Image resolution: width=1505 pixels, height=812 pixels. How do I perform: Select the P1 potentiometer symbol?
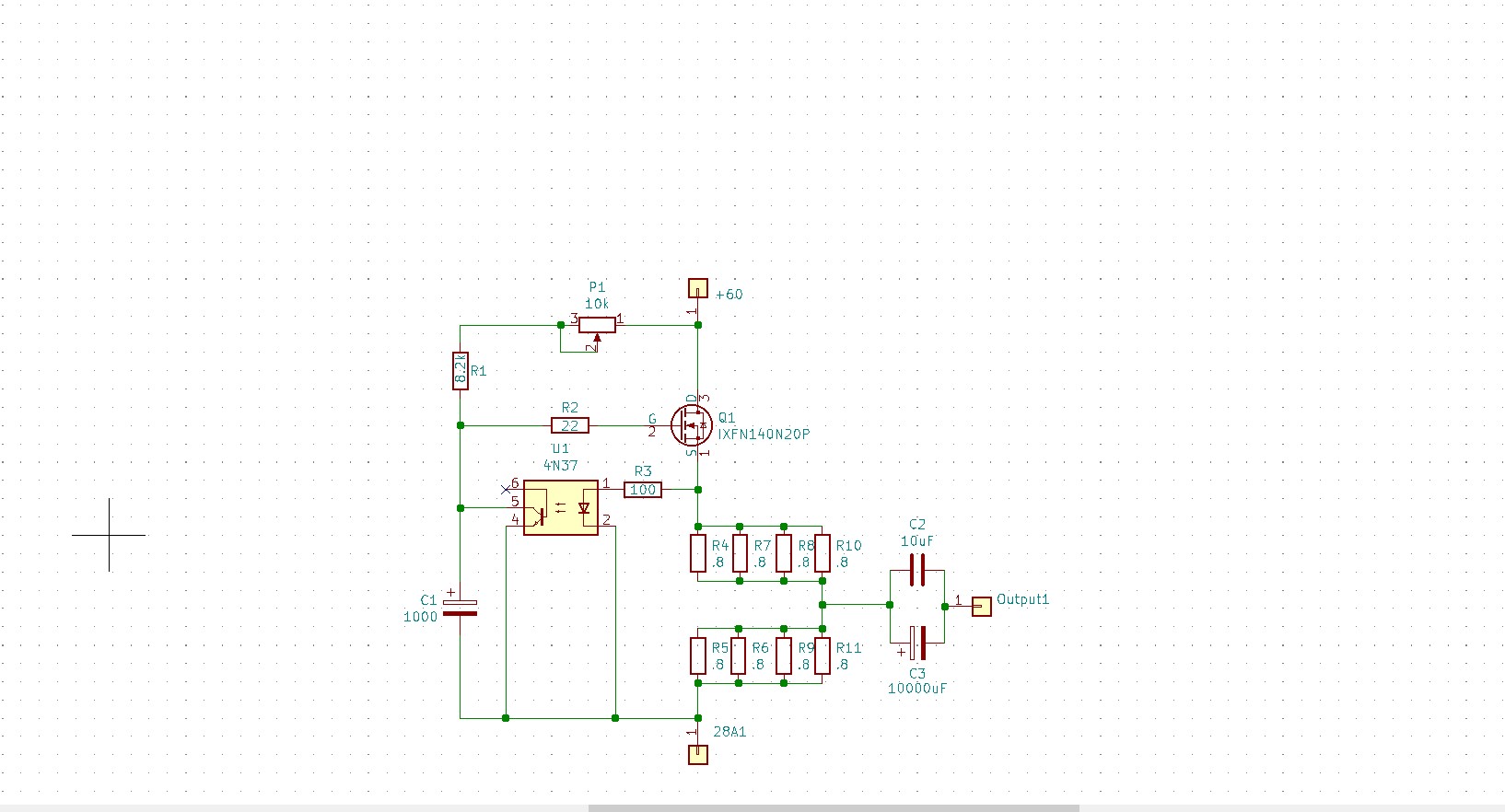[597, 325]
